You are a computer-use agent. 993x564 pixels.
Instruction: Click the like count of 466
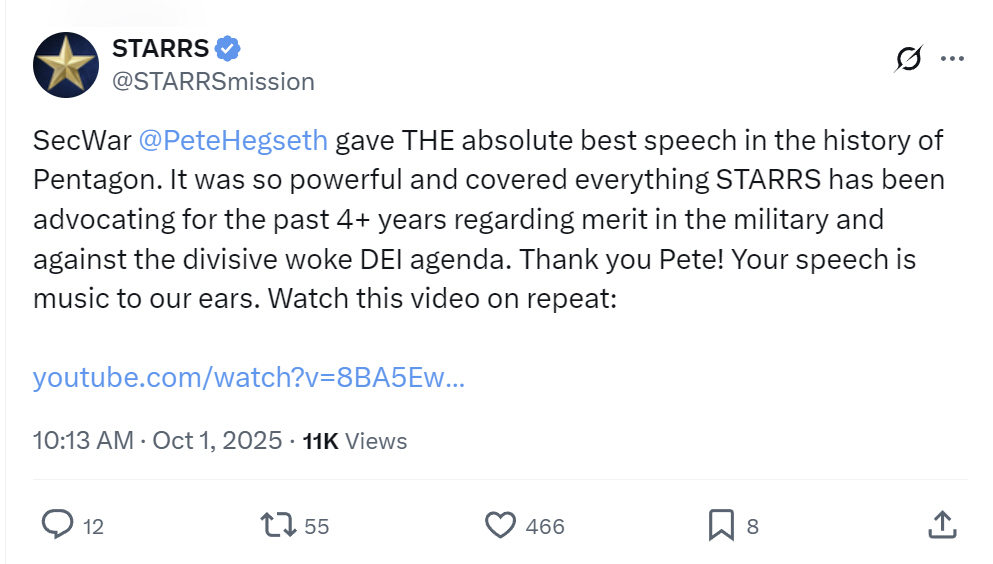pyautogui.click(x=544, y=526)
